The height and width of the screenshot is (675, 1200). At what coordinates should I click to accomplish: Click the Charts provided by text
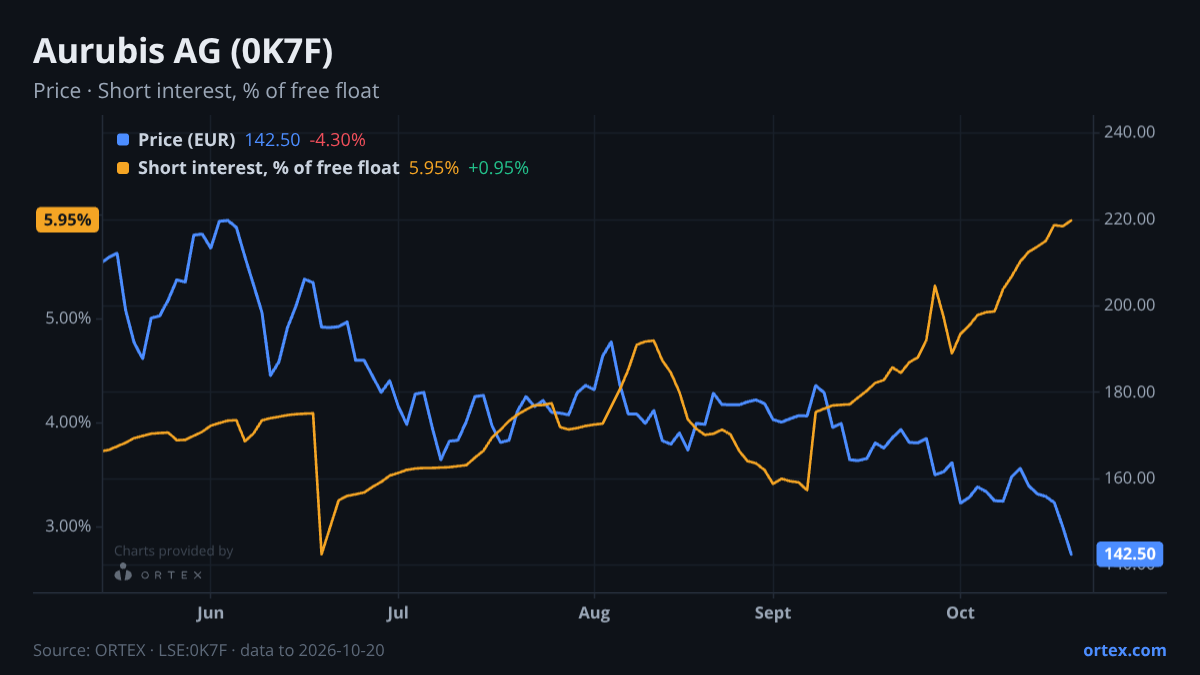point(174,551)
